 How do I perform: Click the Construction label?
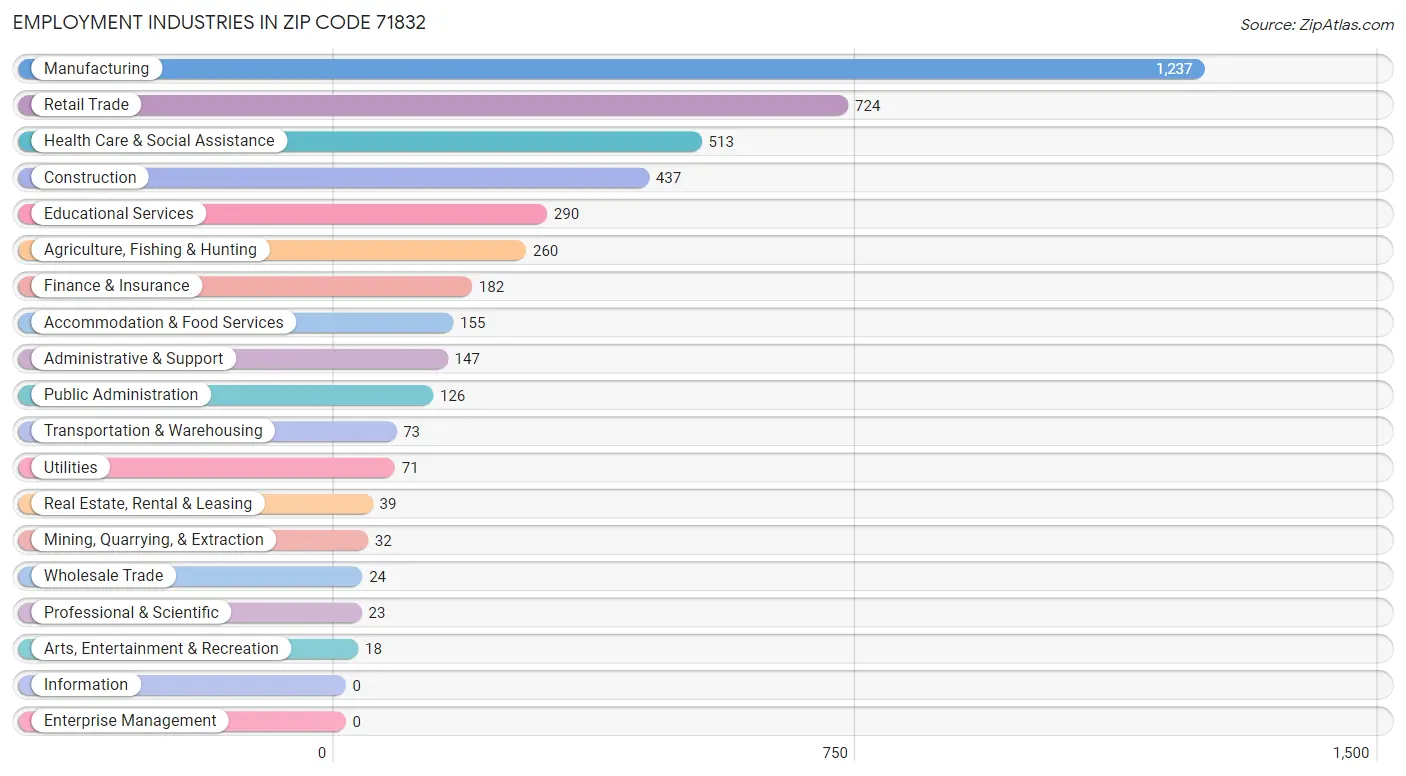pos(90,178)
